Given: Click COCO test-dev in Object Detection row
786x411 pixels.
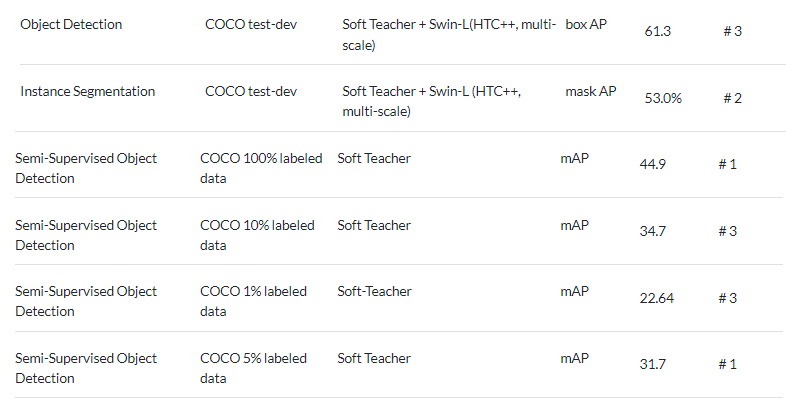Looking at the screenshot, I should click(251, 24).
